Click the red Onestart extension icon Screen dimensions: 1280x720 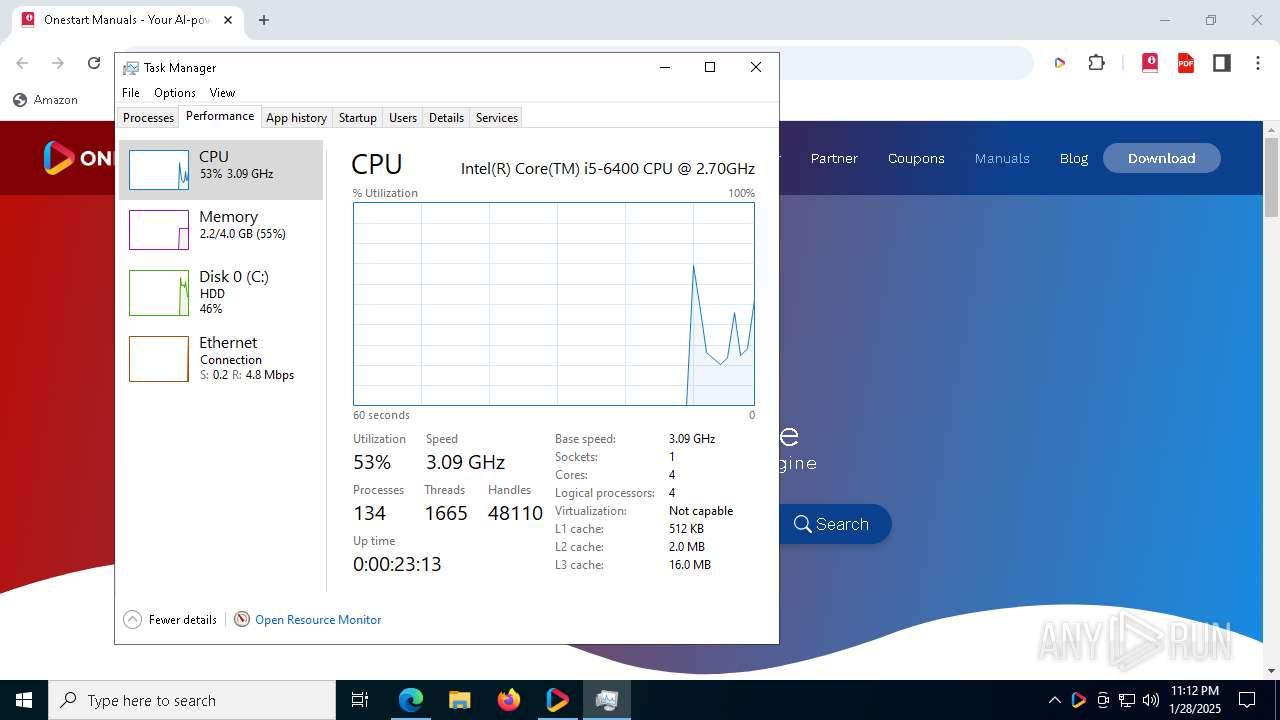(1150, 63)
